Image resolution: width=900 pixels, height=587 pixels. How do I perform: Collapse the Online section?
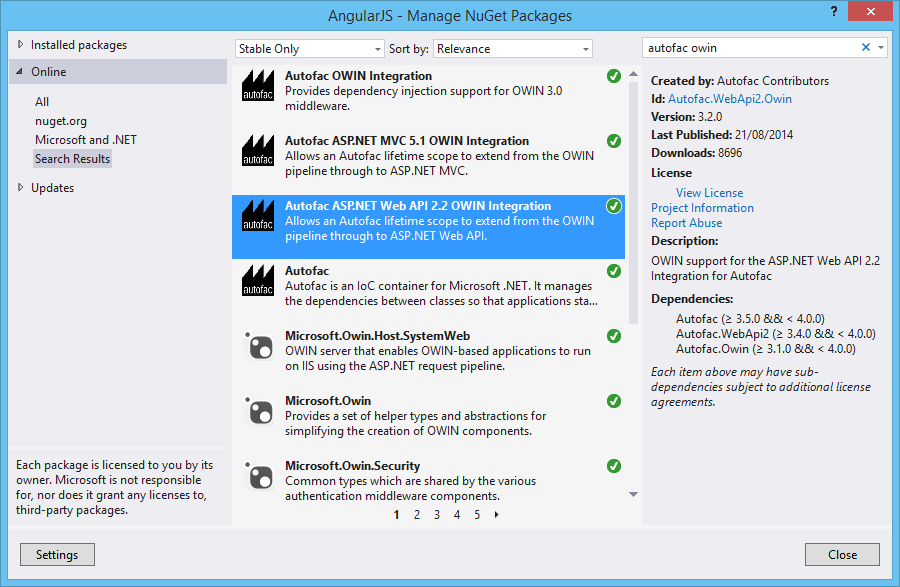click(x=20, y=72)
